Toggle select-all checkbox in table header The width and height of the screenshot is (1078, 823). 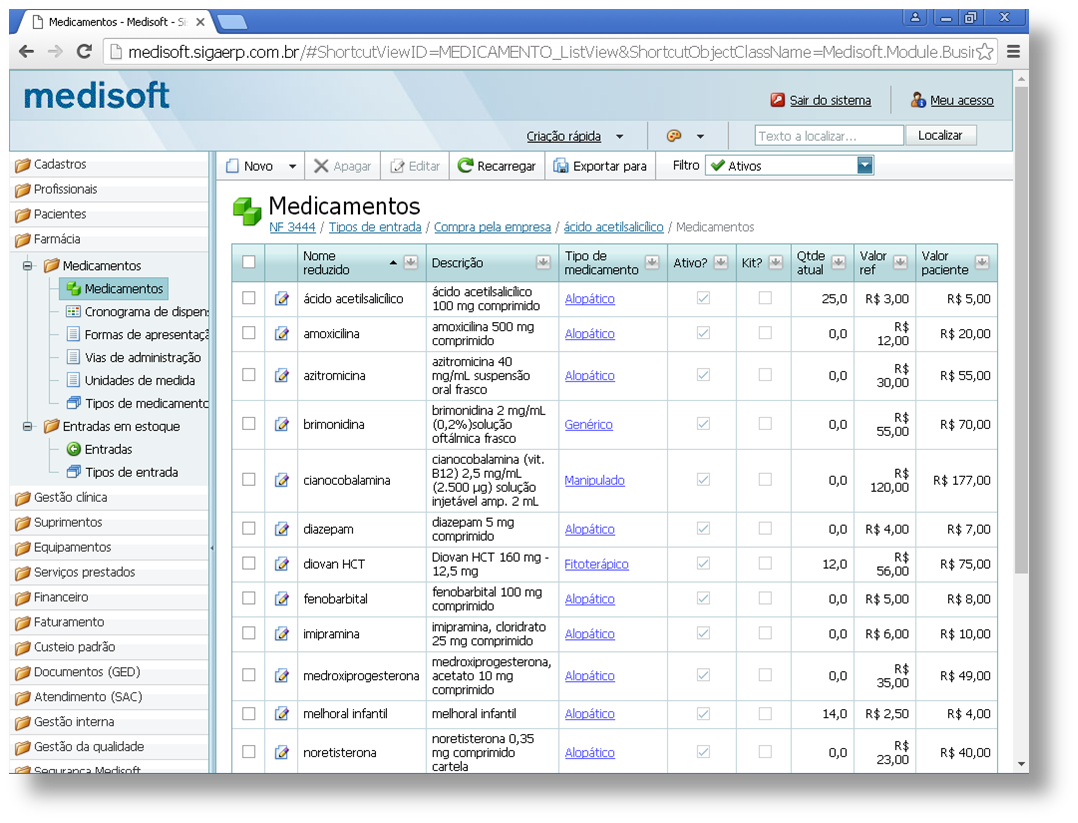click(249, 262)
